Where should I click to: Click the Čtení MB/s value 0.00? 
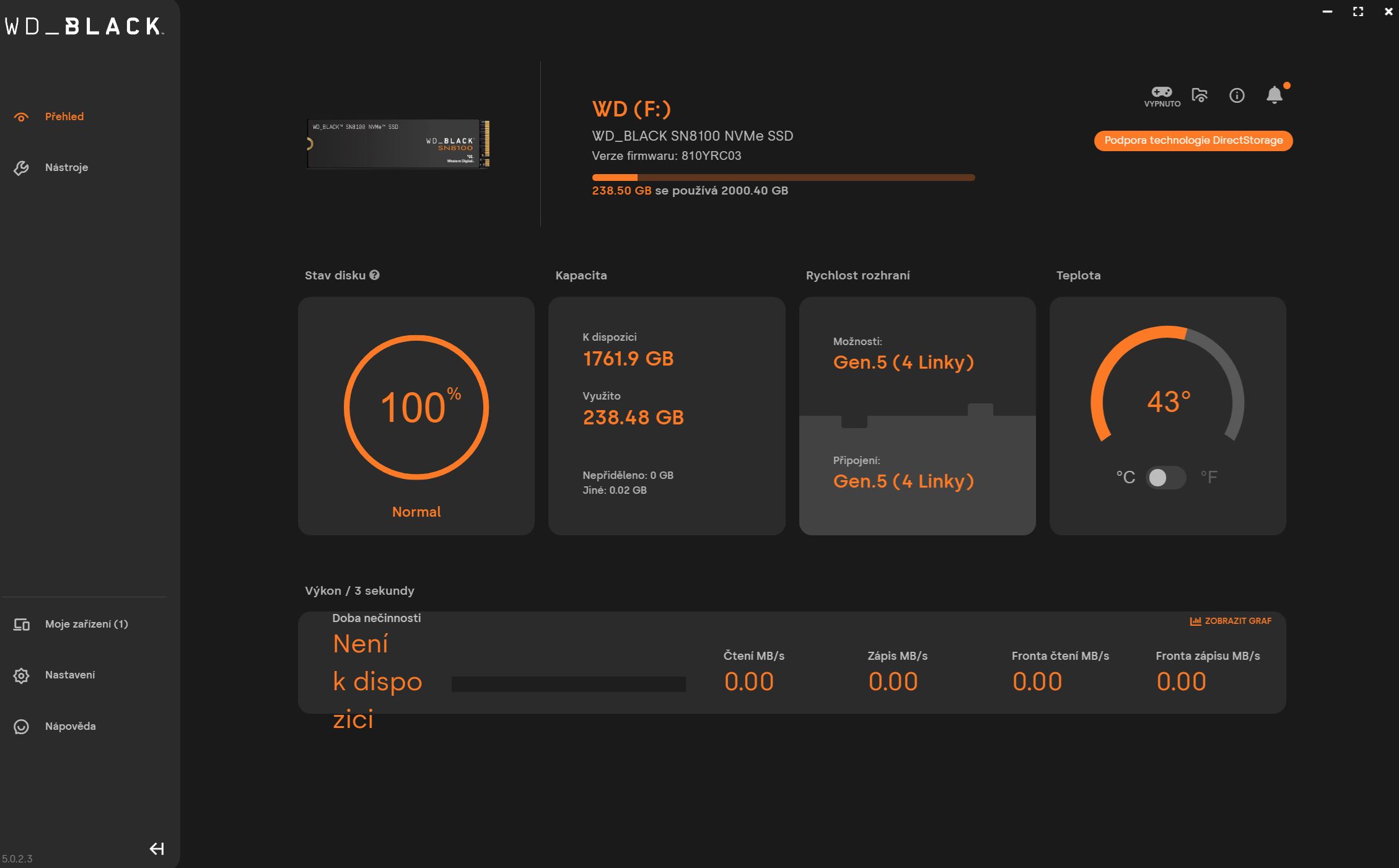click(x=748, y=682)
